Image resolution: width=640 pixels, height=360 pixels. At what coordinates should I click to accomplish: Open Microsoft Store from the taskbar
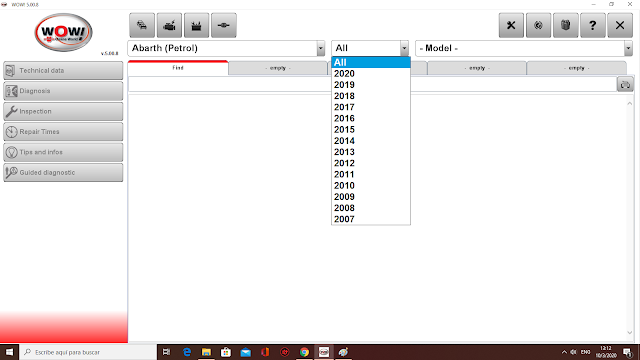click(x=226, y=352)
